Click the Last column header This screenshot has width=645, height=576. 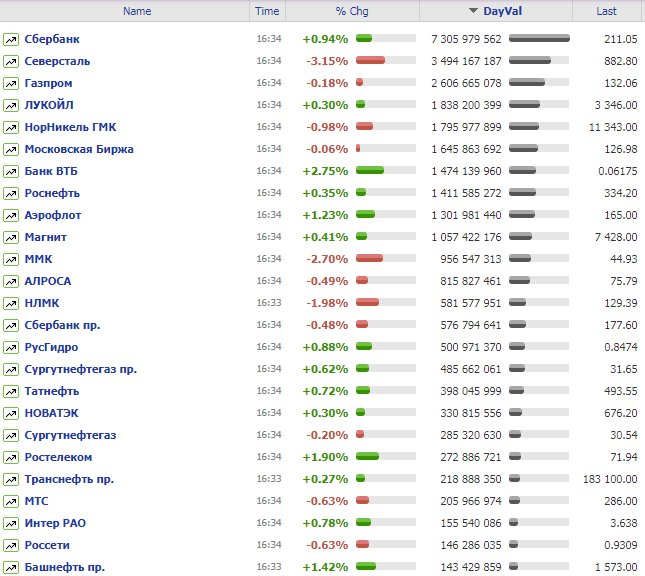coord(606,11)
